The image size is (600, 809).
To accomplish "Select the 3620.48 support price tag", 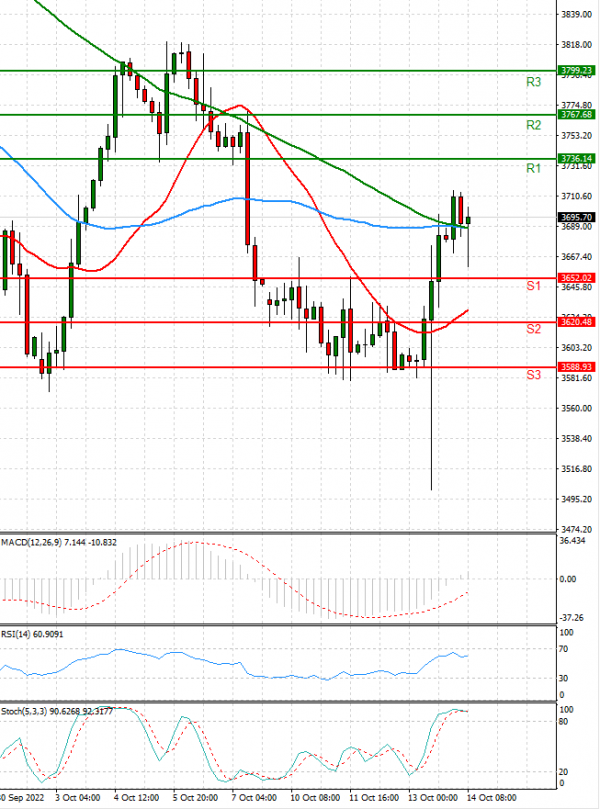I will [x=576, y=322].
